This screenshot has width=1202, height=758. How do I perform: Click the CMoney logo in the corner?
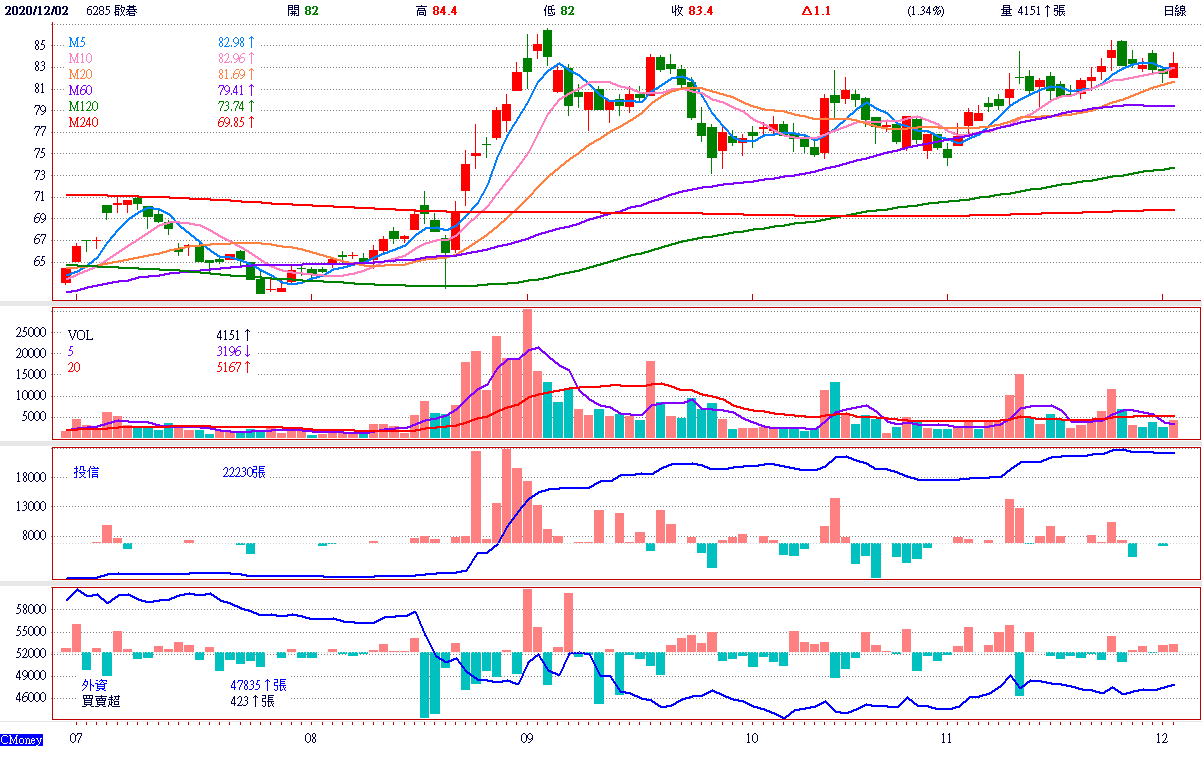(21, 740)
